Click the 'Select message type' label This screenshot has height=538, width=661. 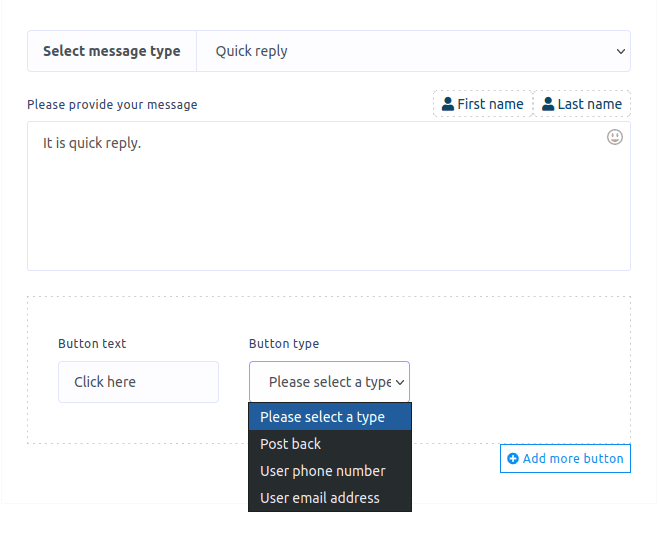[112, 51]
